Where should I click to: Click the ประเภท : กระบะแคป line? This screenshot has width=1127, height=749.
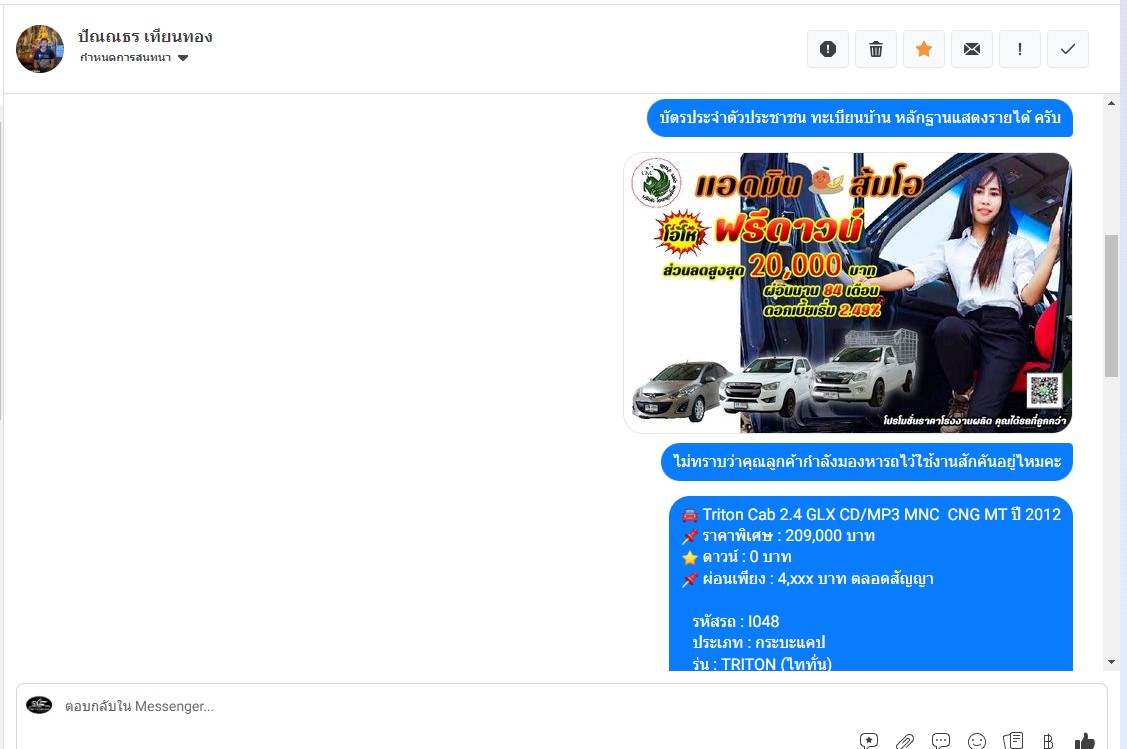[x=759, y=643]
